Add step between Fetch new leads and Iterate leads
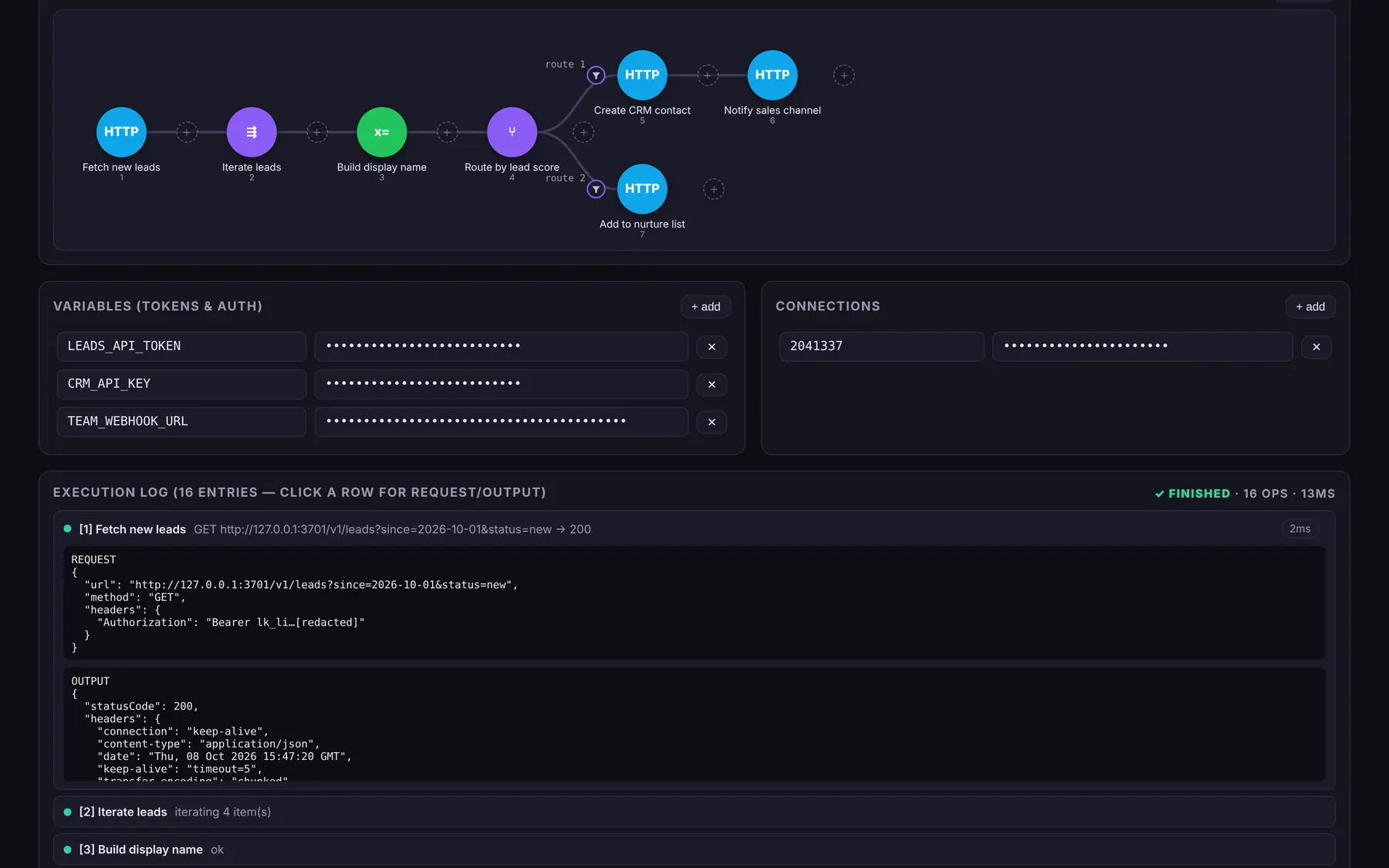The image size is (1389, 868). click(187, 132)
